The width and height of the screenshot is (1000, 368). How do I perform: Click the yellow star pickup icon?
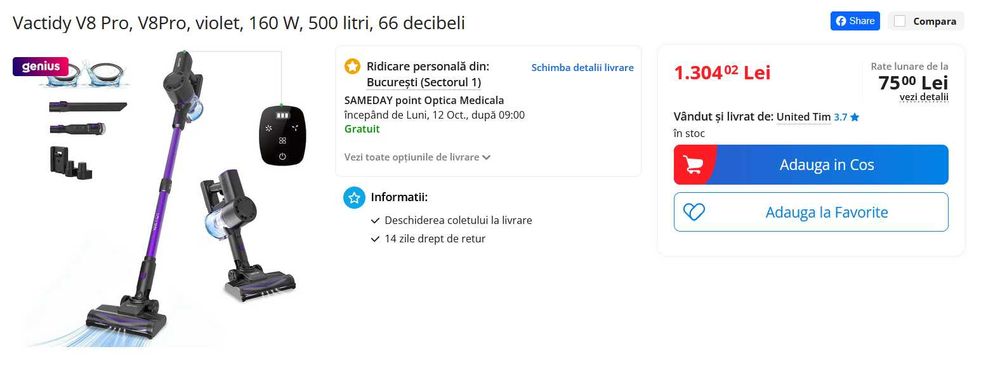tap(351, 66)
